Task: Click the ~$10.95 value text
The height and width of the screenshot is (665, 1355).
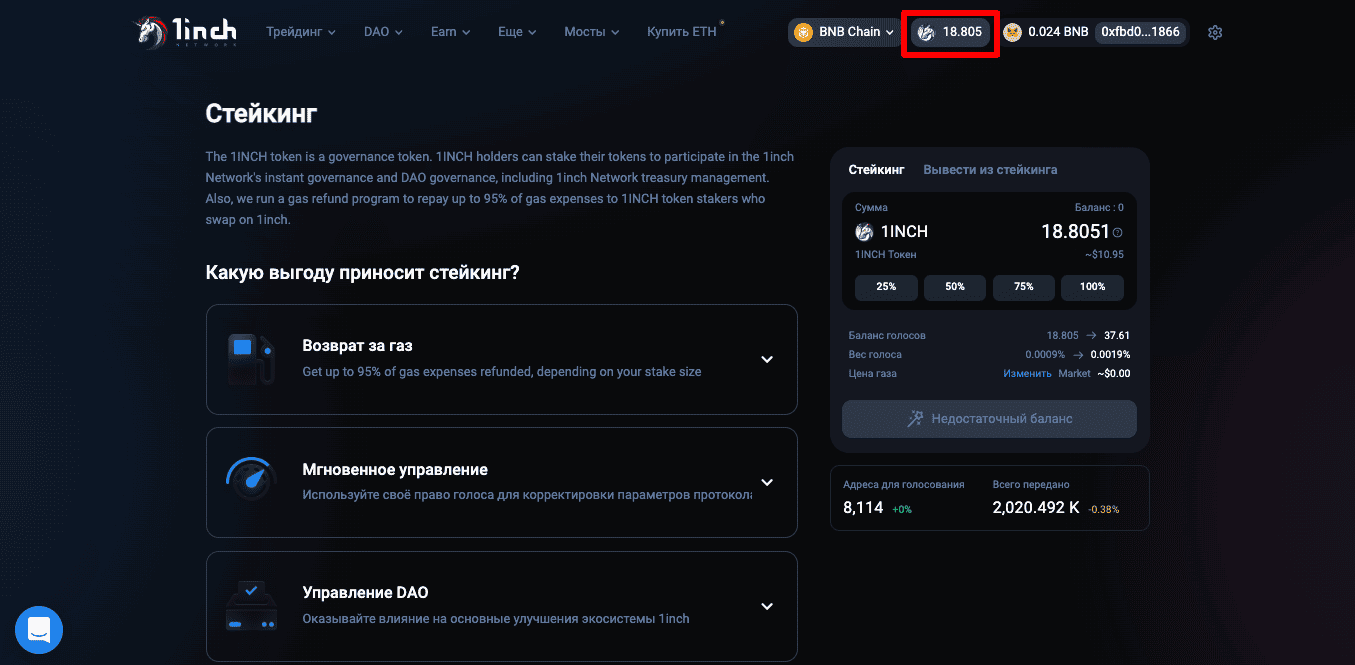Action: [1104, 255]
